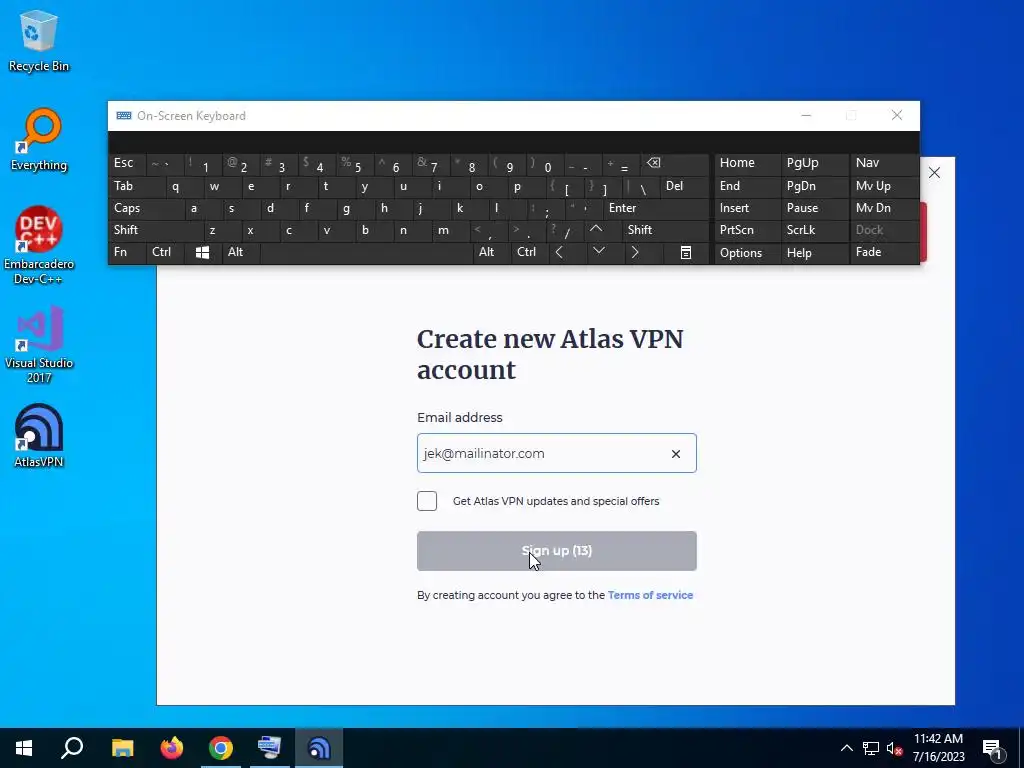Open Google Chrome from the taskbar
The image size is (1024, 768).
click(221, 748)
